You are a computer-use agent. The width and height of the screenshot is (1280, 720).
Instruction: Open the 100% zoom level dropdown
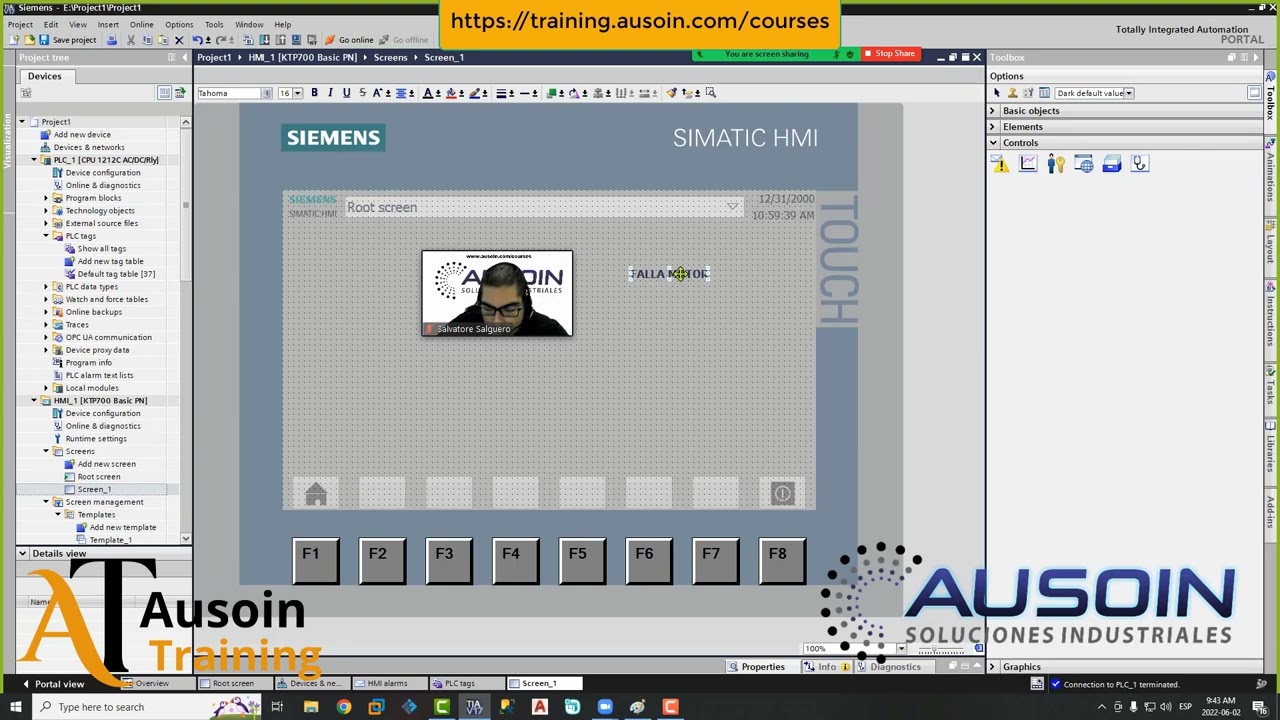click(x=901, y=649)
